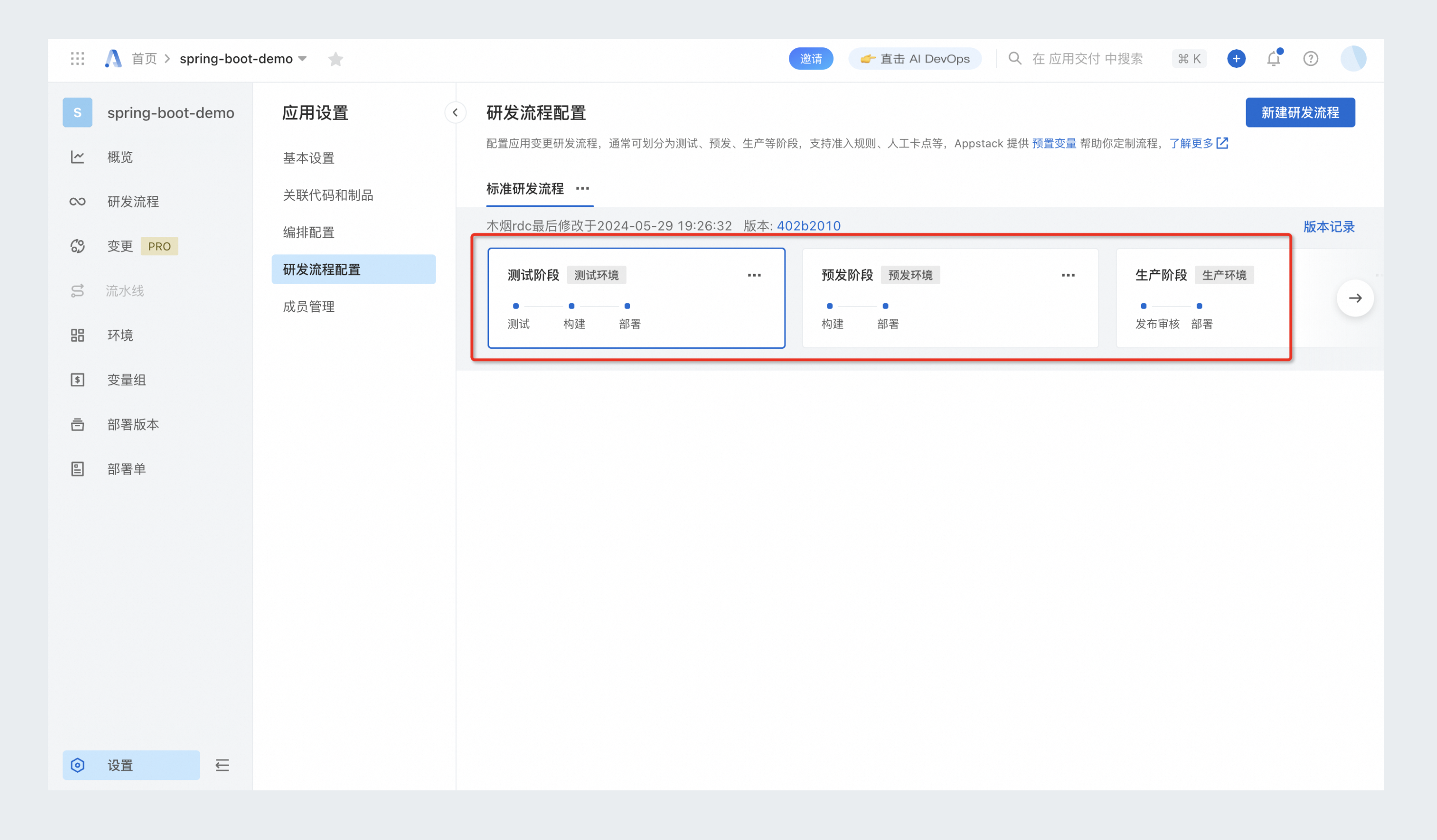
Task: Star the application as favorite
Action: pos(335,59)
